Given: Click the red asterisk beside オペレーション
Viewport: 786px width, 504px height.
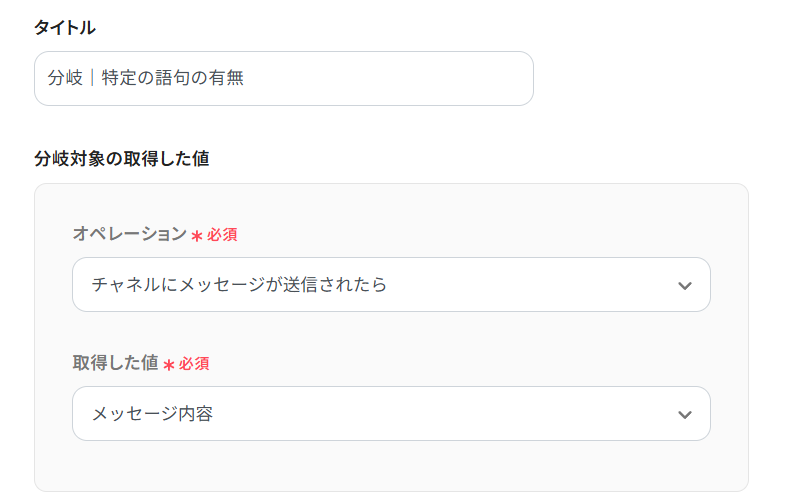Looking at the screenshot, I should pyautogui.click(x=197, y=236).
